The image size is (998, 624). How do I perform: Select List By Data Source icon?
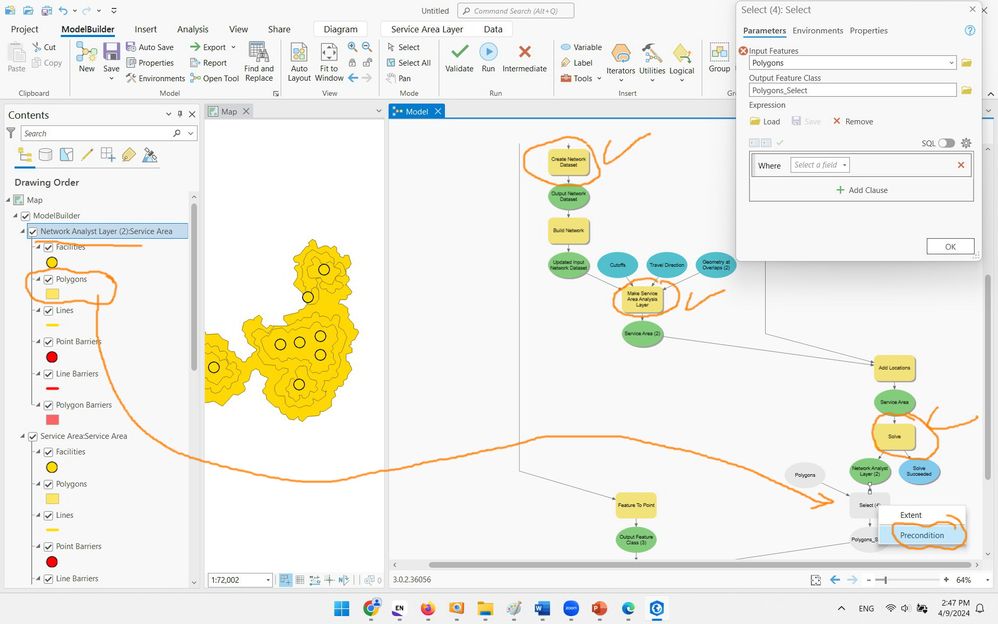tap(45, 155)
